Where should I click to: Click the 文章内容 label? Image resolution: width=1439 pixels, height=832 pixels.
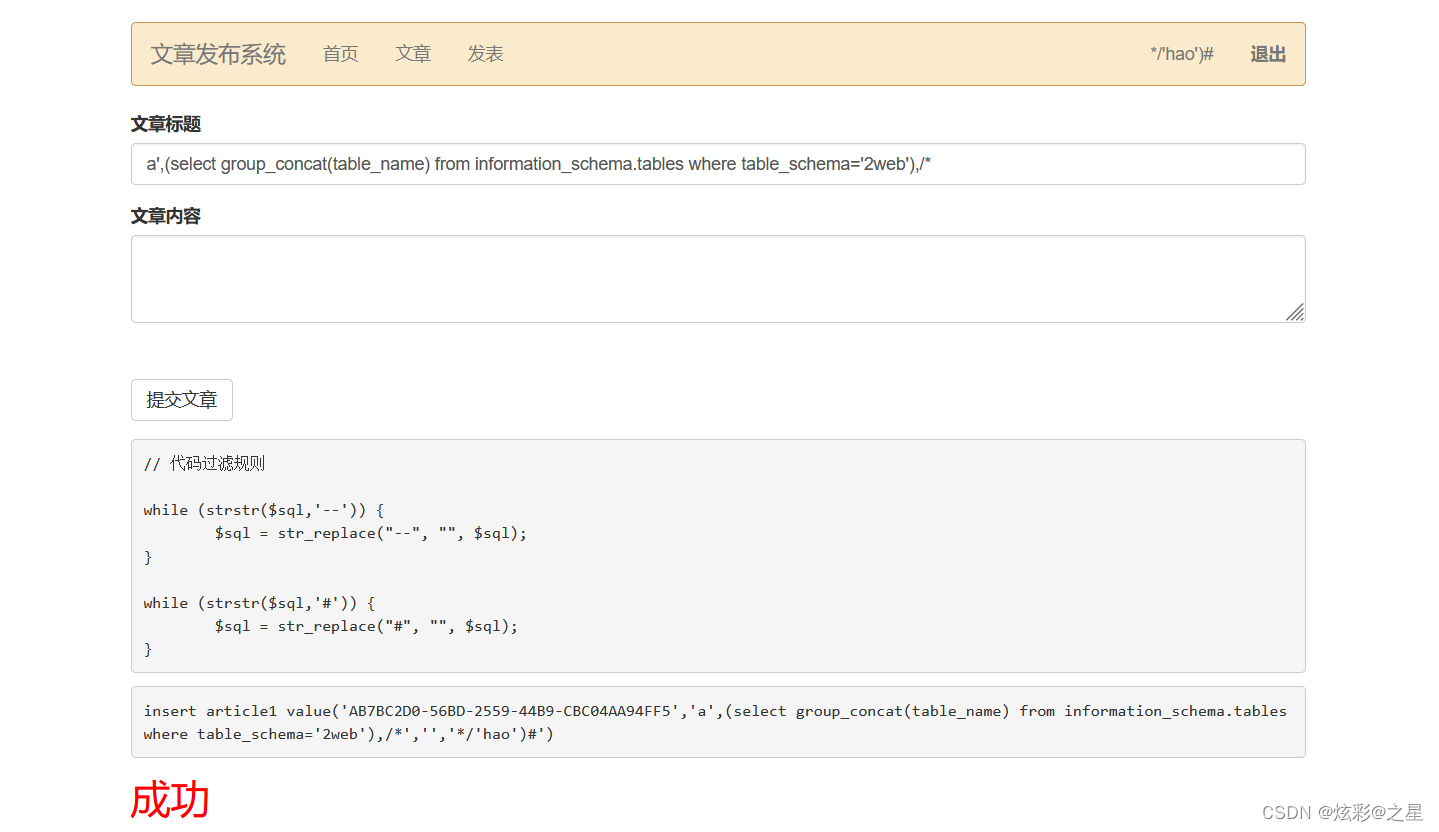click(166, 216)
